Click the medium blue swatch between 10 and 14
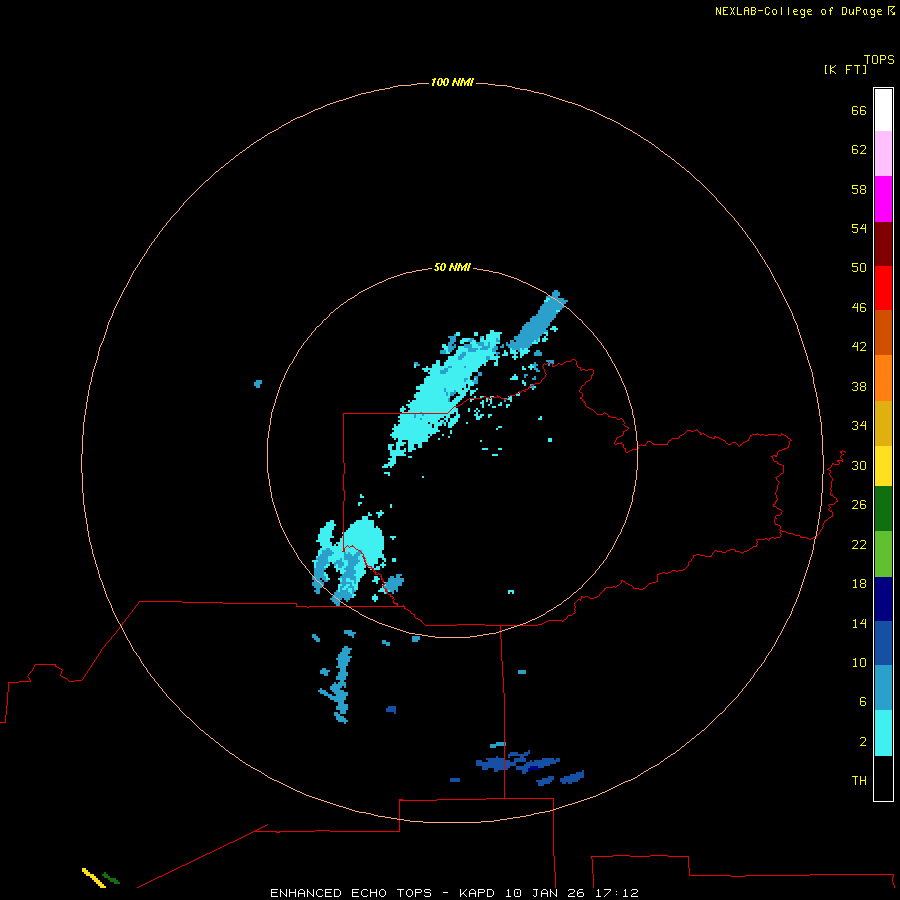 pos(883,643)
